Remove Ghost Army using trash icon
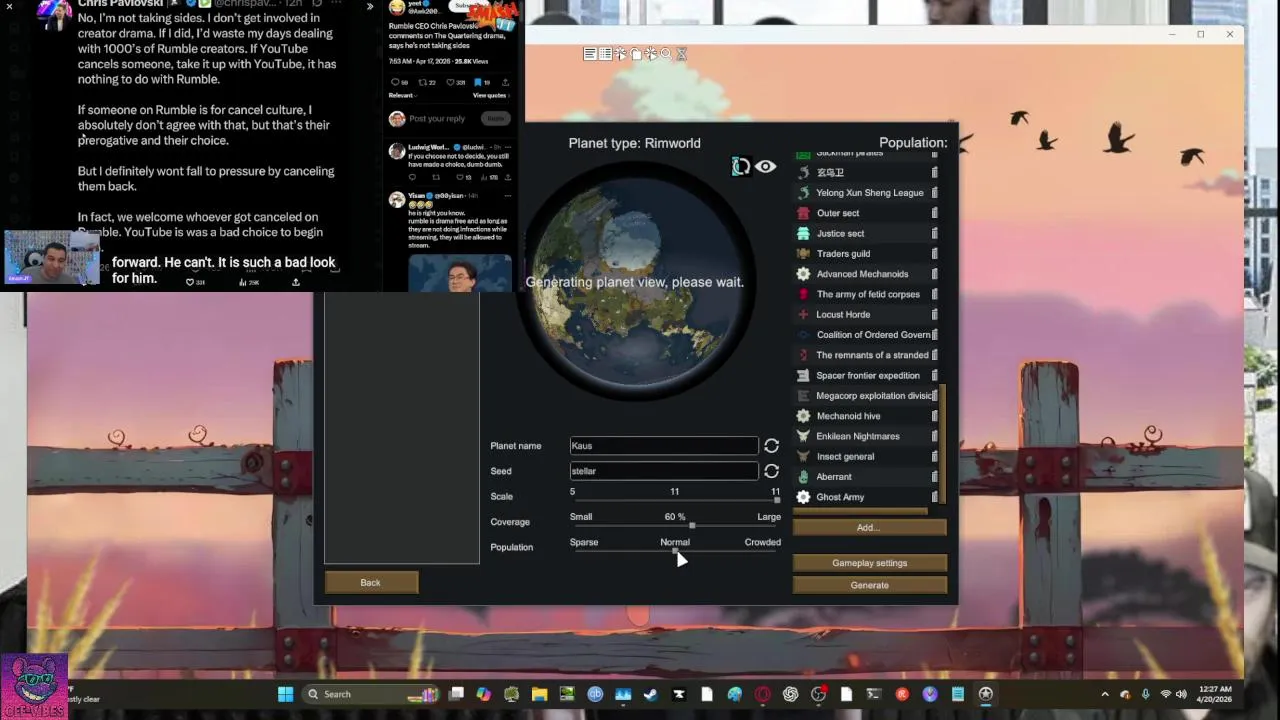Screen dimensions: 1280x720 [935, 497]
